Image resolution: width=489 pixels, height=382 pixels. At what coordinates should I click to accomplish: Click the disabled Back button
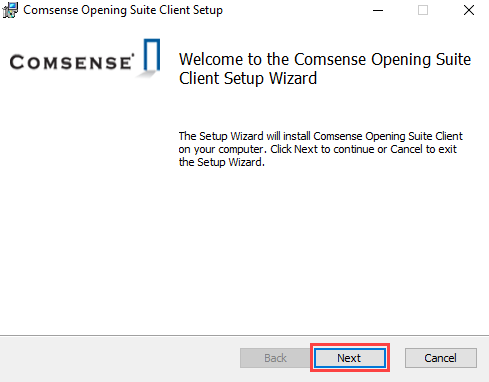(275, 358)
